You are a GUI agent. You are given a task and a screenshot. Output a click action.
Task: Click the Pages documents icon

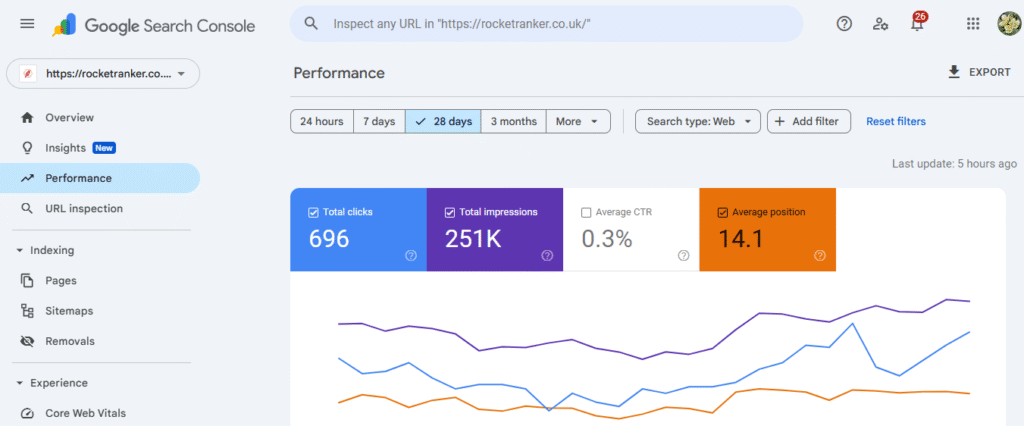(27, 280)
